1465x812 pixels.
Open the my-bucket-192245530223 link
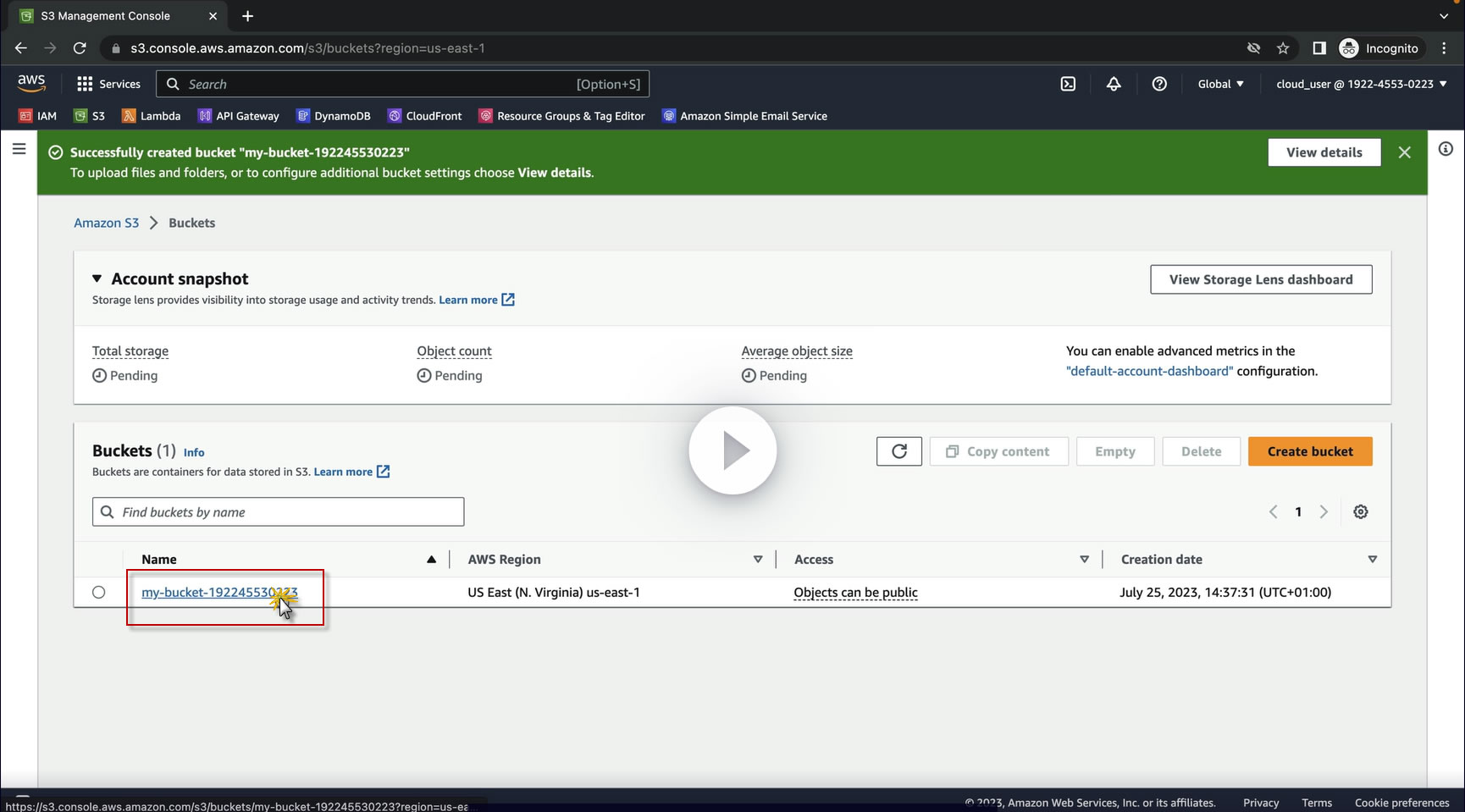pos(219,593)
